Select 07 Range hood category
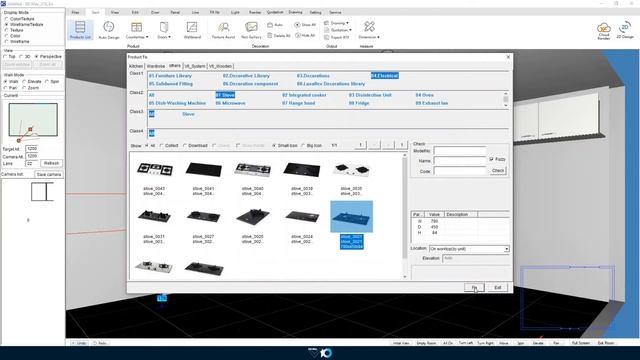 (x=298, y=103)
